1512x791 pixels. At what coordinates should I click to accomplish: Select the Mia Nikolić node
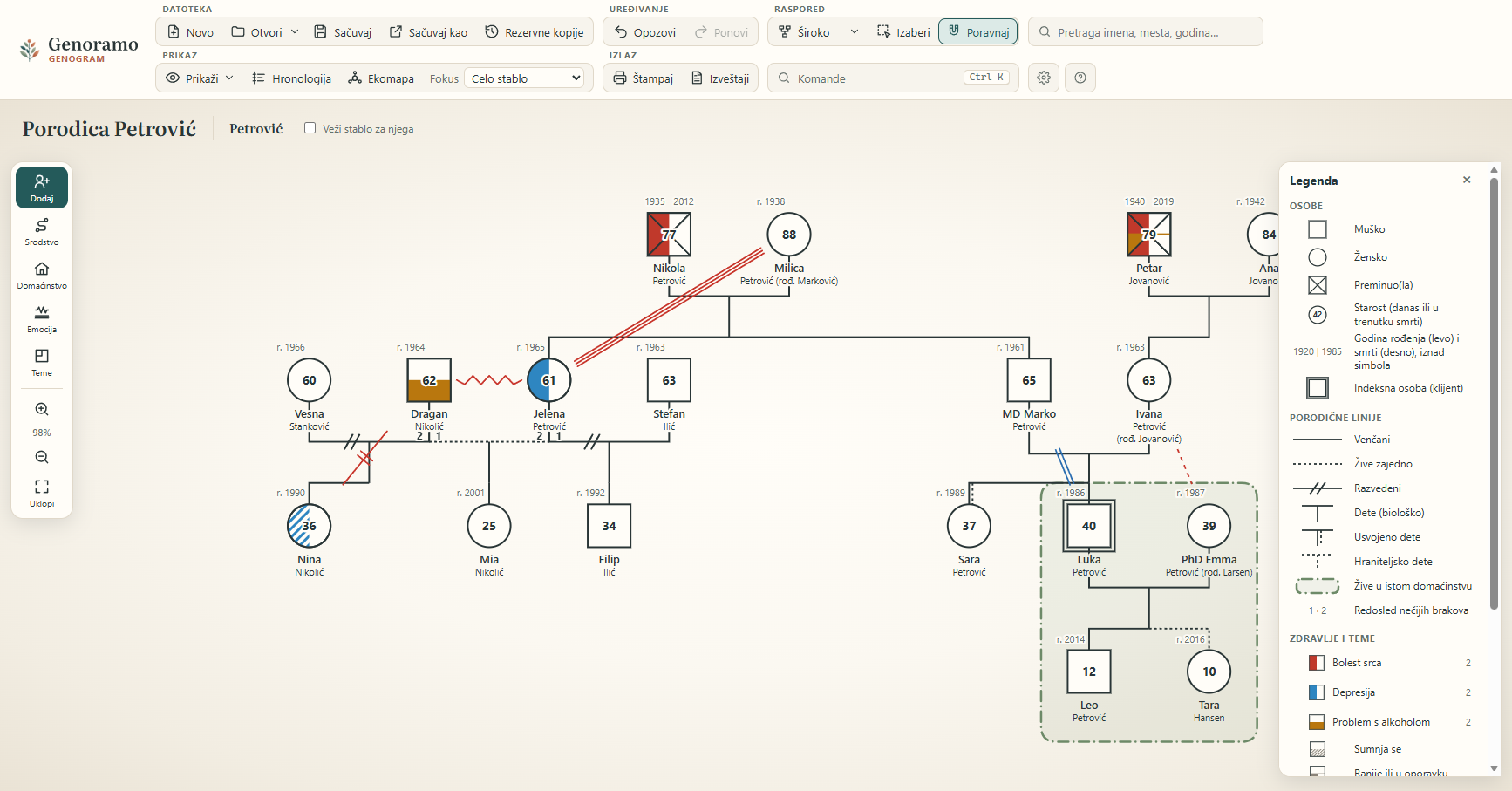pos(489,526)
